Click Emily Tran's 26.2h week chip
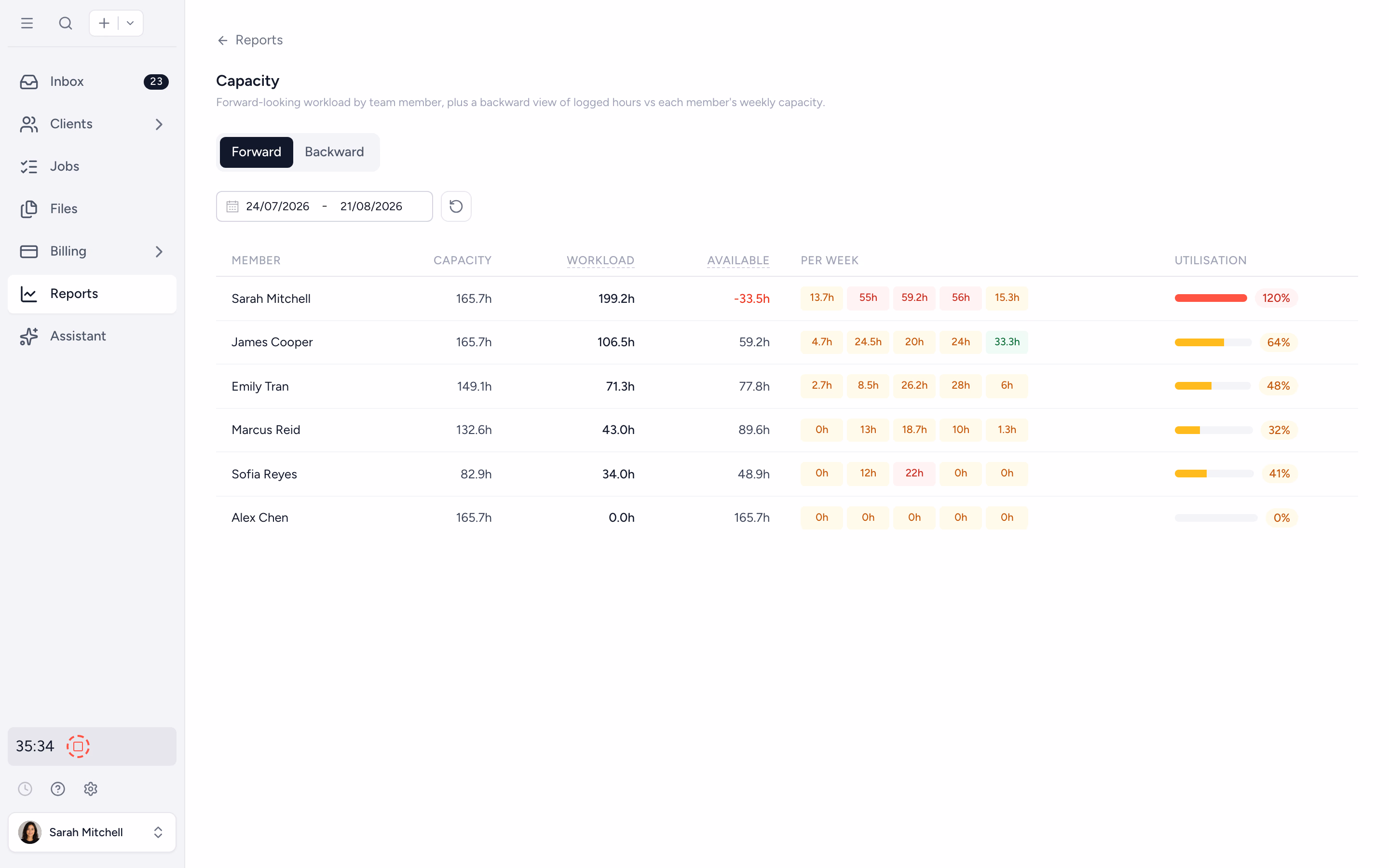This screenshot has width=1389, height=868. [x=914, y=386]
